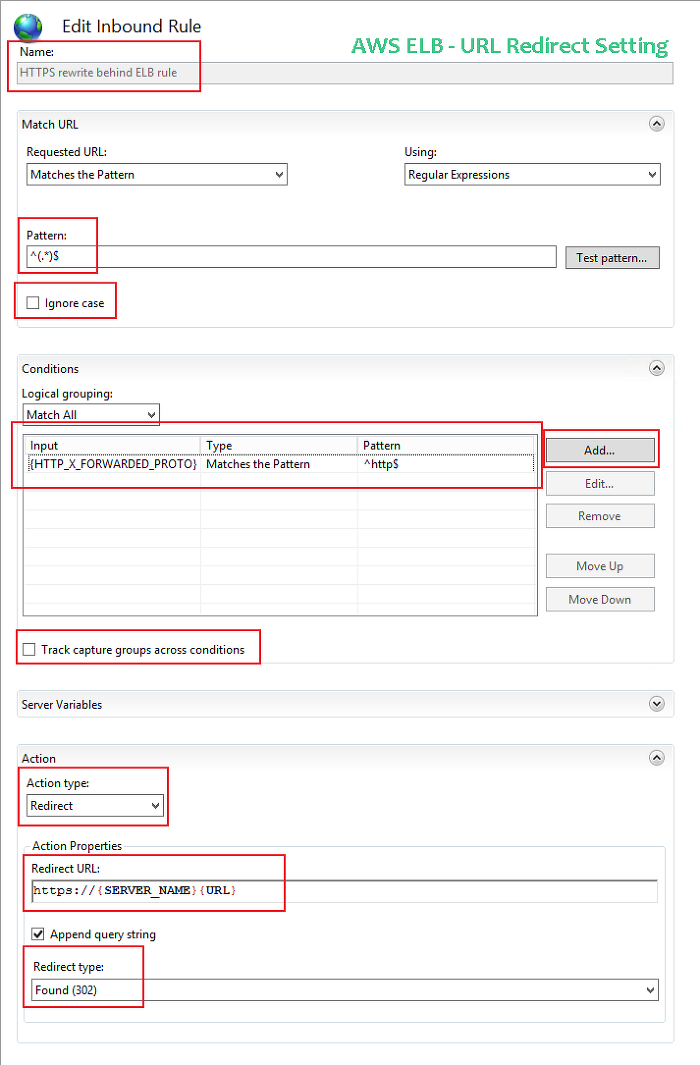Collapse the Conditions section
Screen dimensions: 700x1065
coord(657,368)
